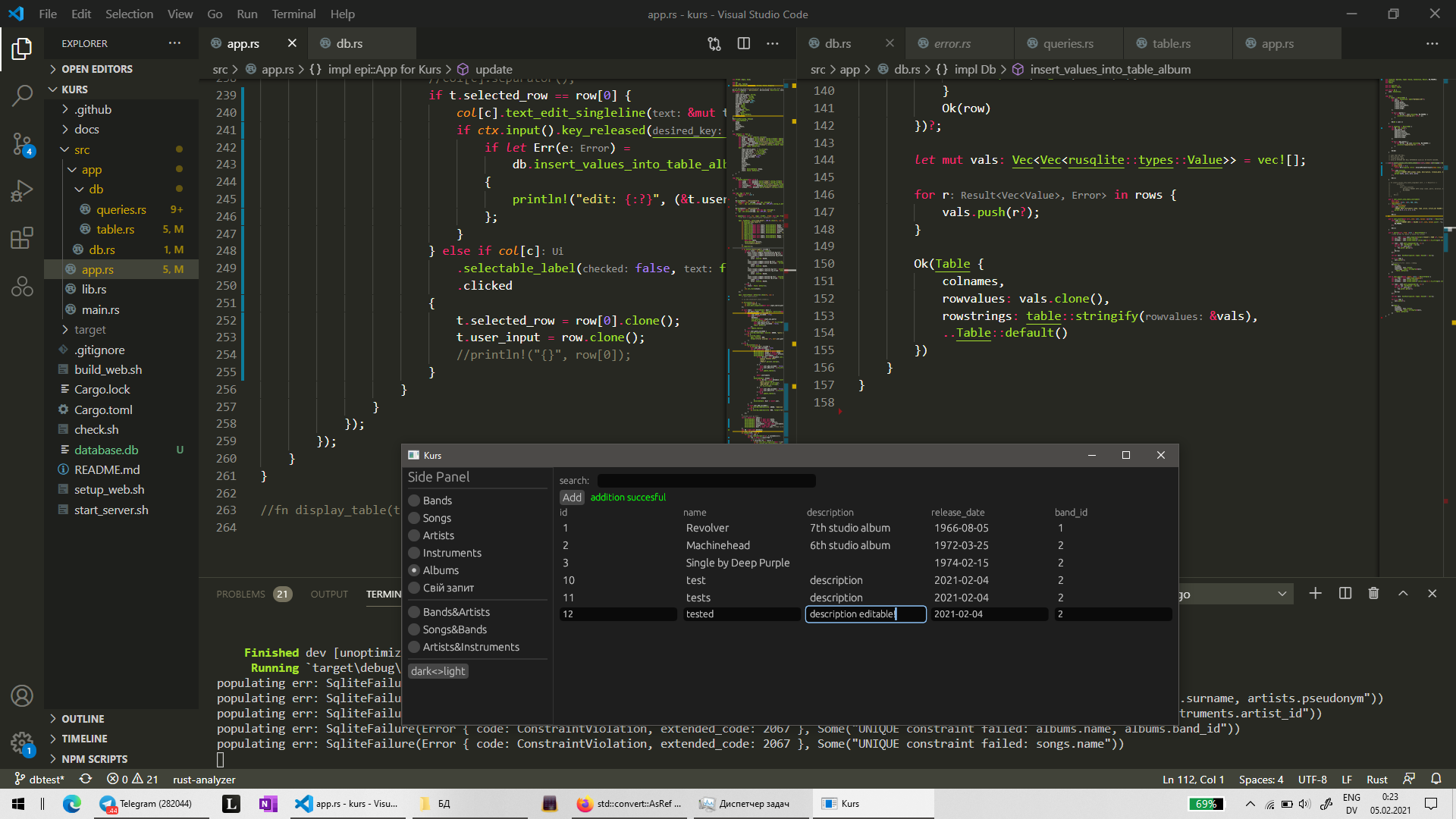Open the Source Control view
The image size is (1456, 819).
click(22, 143)
